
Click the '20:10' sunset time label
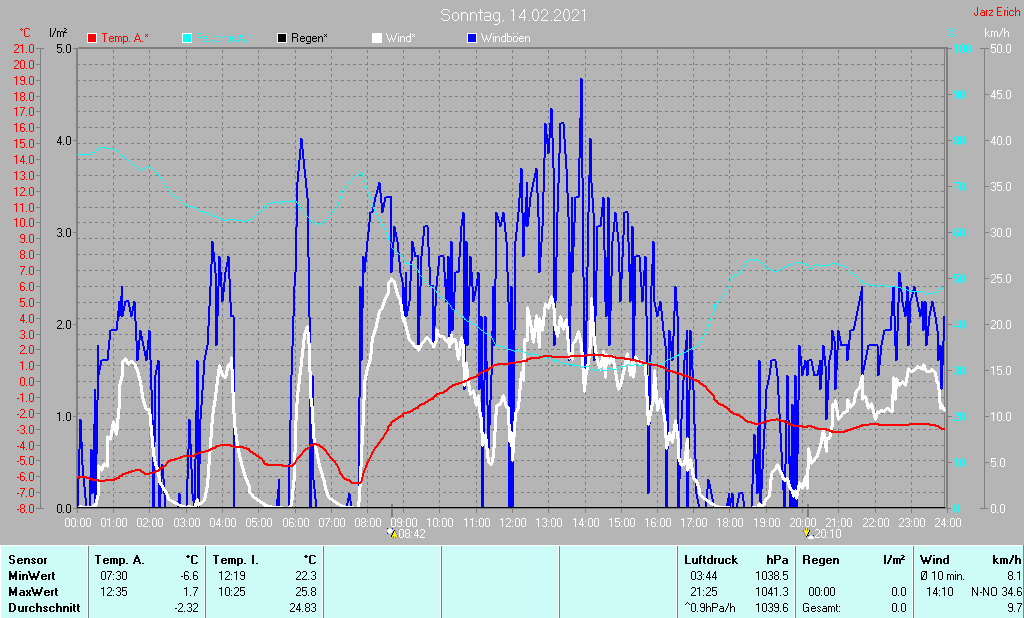(827, 534)
